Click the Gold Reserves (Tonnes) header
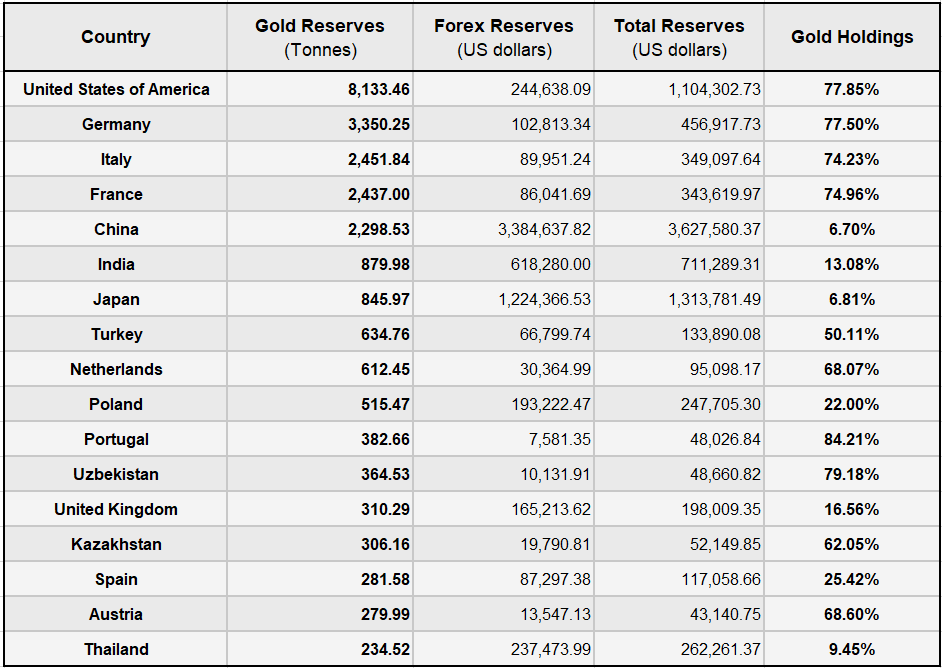The width and height of the screenshot is (942, 668). point(320,37)
